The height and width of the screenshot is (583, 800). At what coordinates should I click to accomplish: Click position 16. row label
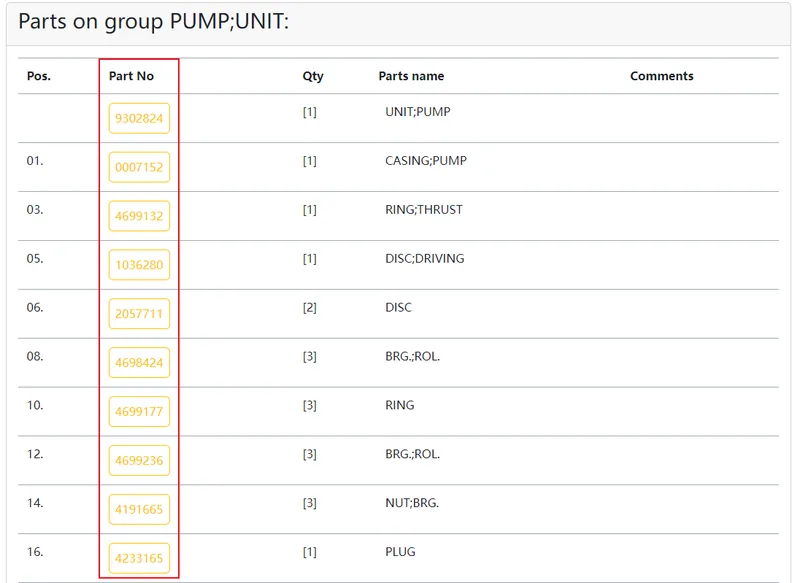35,552
